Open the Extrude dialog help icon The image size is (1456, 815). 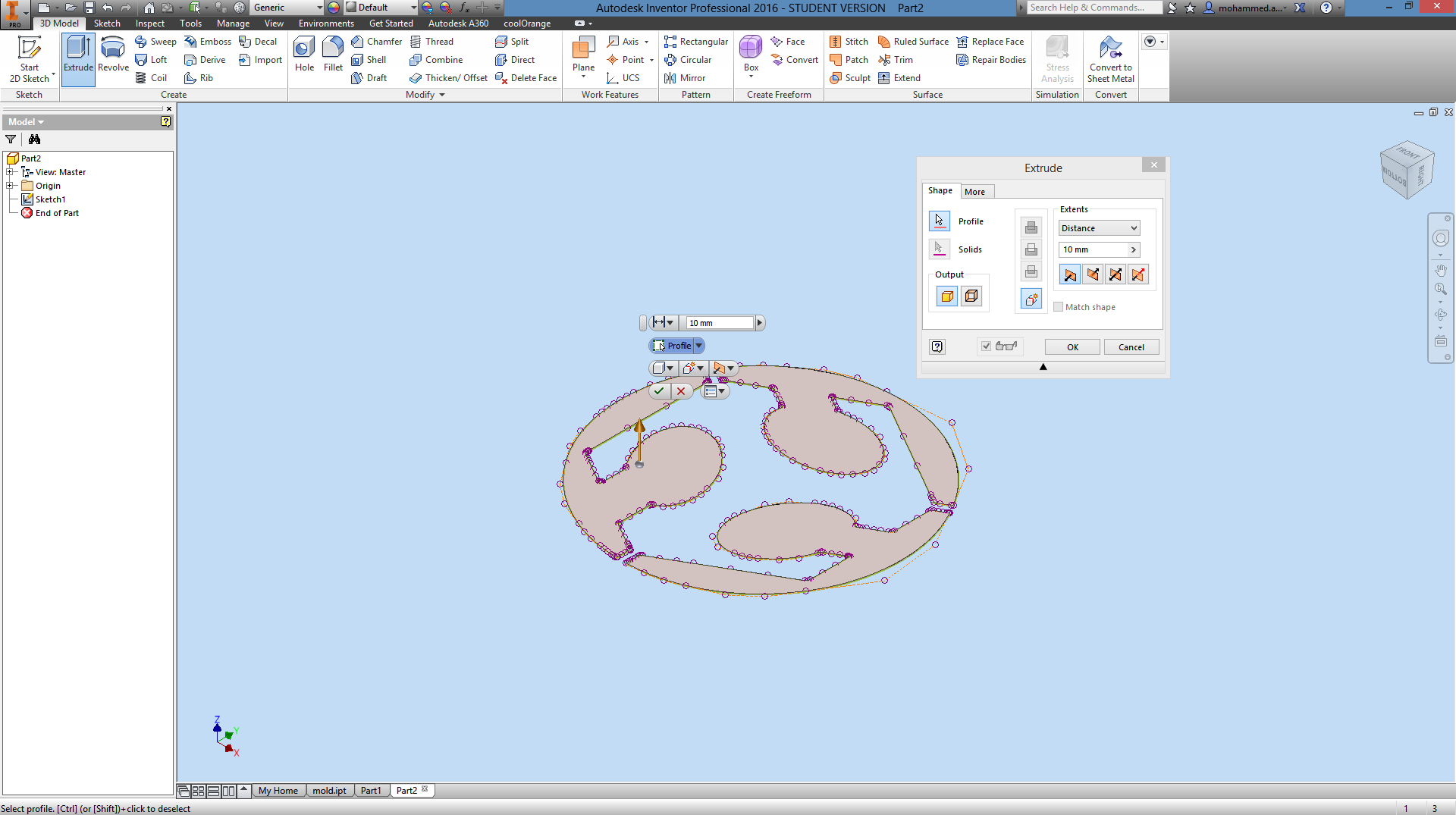pyautogui.click(x=937, y=346)
